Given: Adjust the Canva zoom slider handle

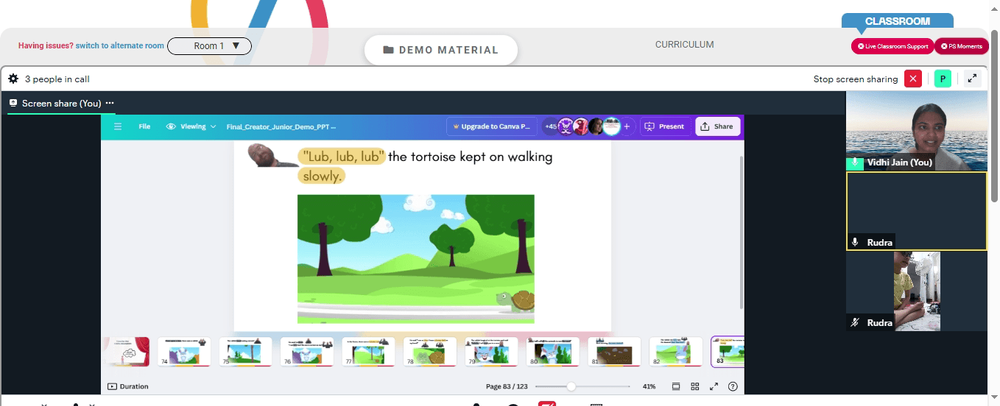Looking at the screenshot, I should 571,386.
